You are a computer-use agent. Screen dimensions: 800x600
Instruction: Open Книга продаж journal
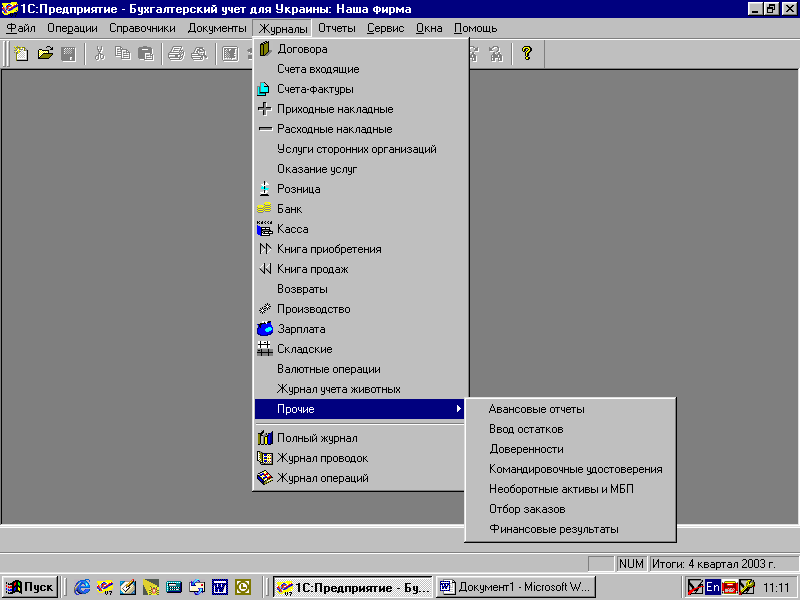[x=359, y=269]
